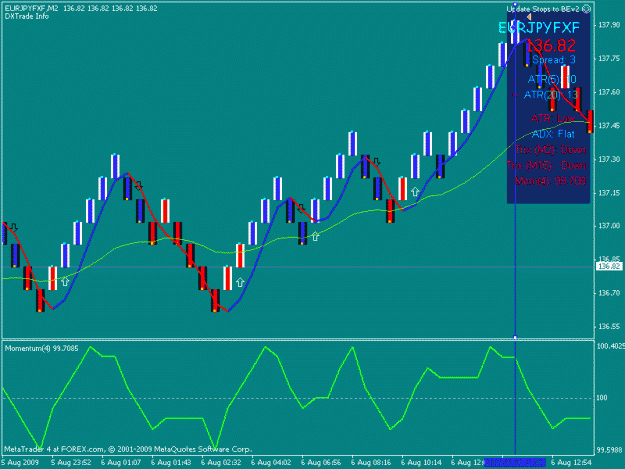Click the down arrow near the 137.30 price peak

(376, 162)
